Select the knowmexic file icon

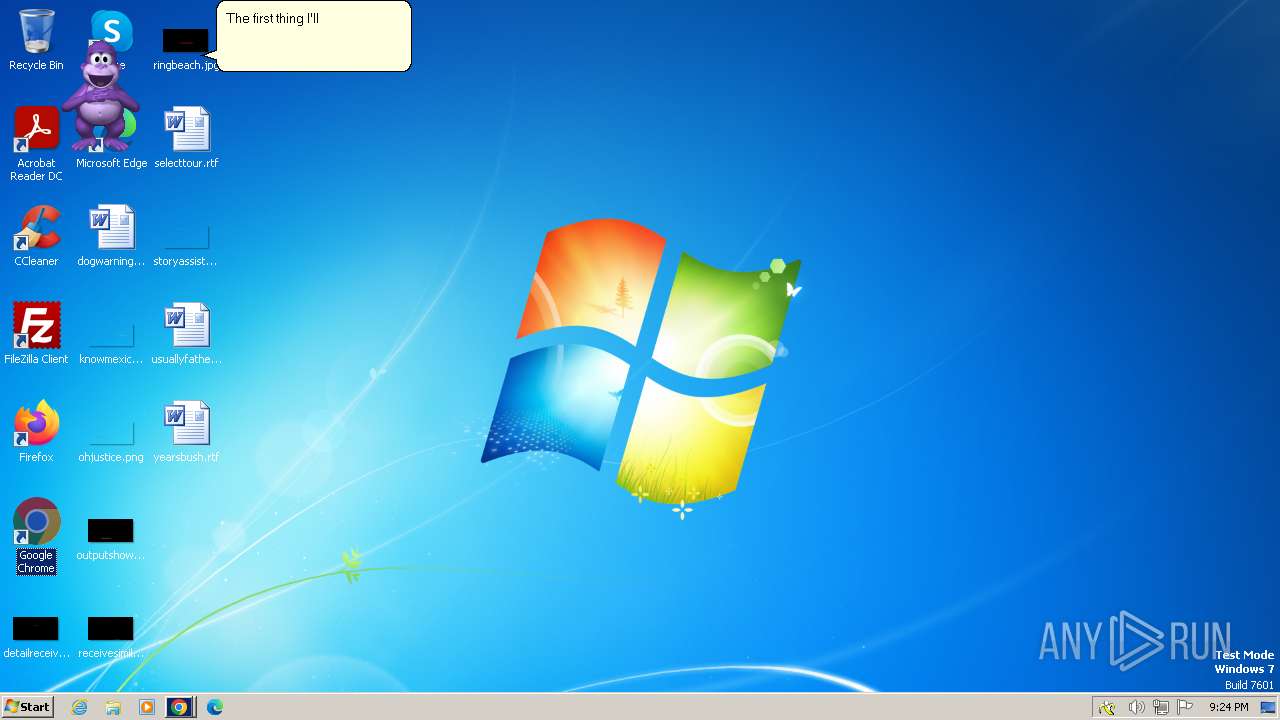pyautogui.click(x=111, y=343)
